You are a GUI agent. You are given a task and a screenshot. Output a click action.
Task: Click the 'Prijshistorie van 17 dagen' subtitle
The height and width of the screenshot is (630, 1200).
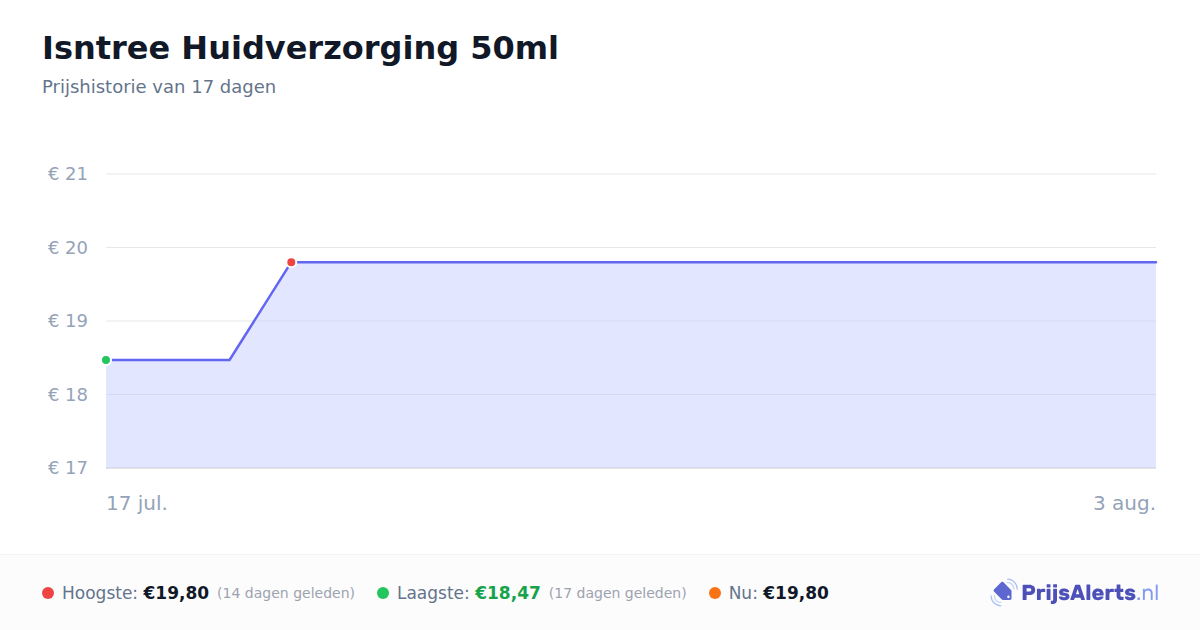click(x=159, y=87)
